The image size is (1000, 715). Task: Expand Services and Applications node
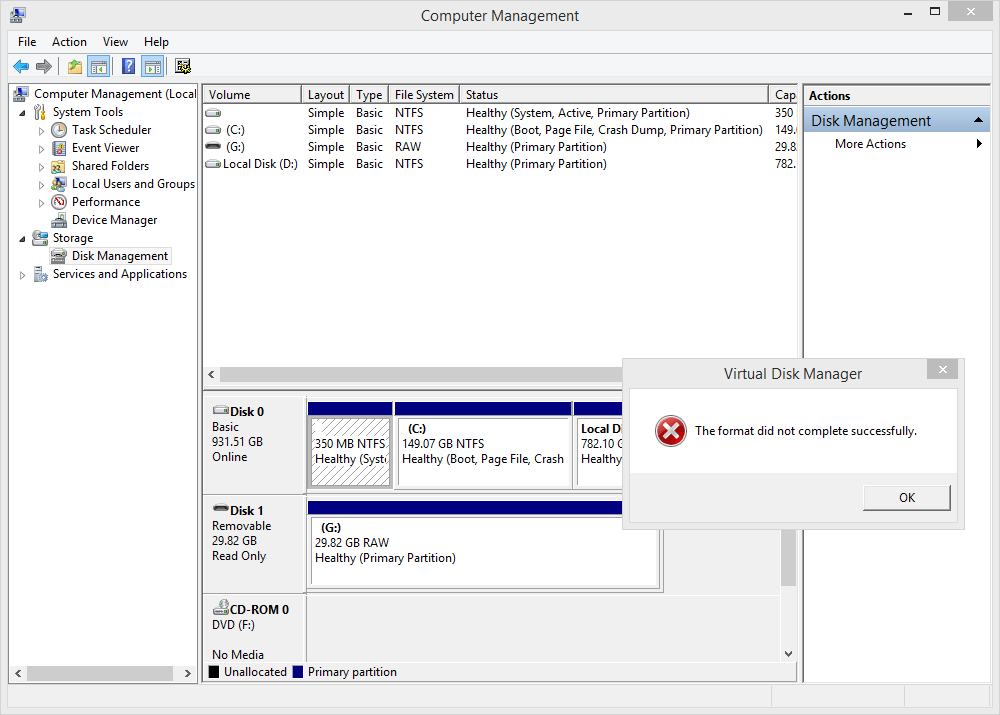[22, 273]
